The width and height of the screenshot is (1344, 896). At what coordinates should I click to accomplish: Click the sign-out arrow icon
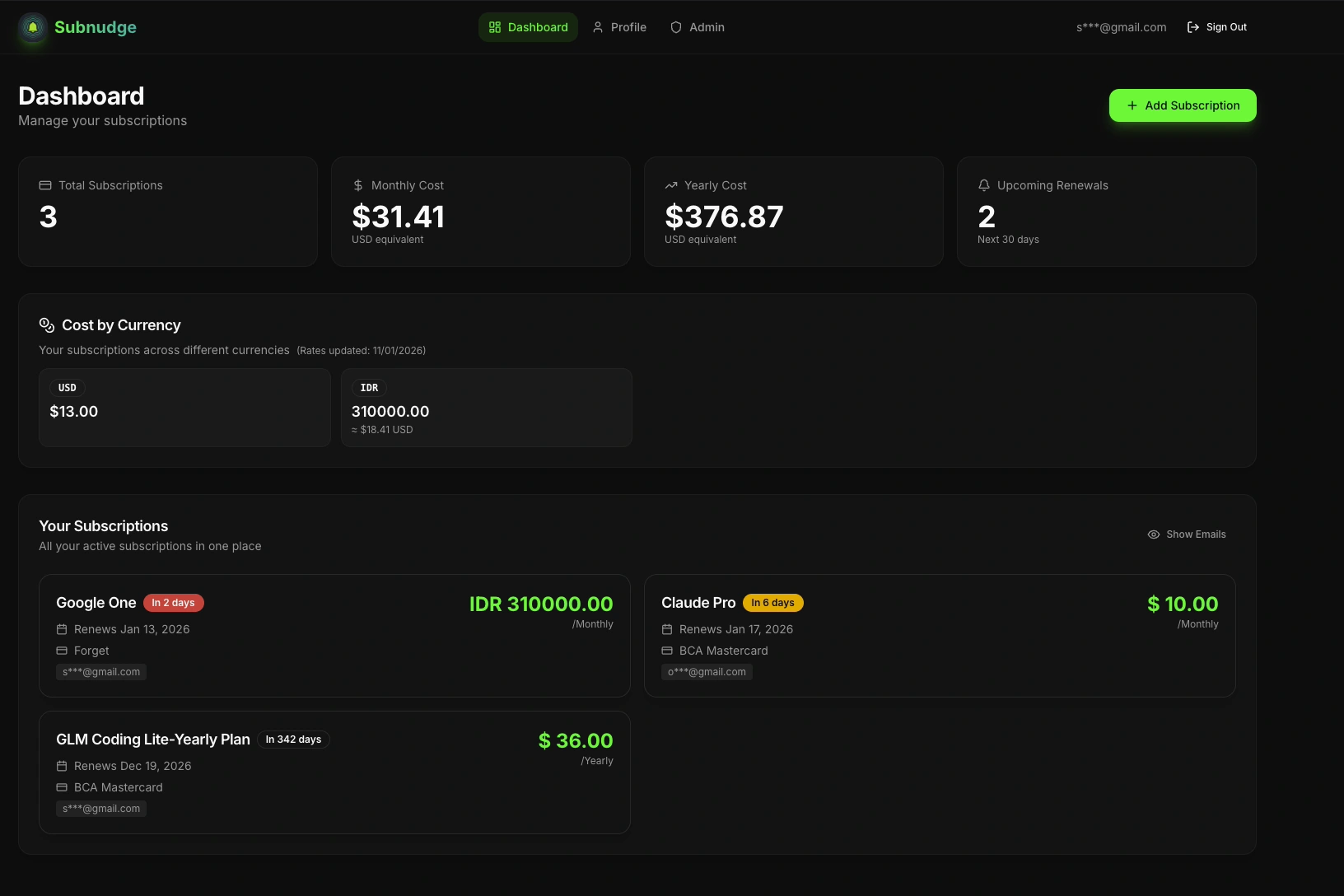click(x=1192, y=26)
